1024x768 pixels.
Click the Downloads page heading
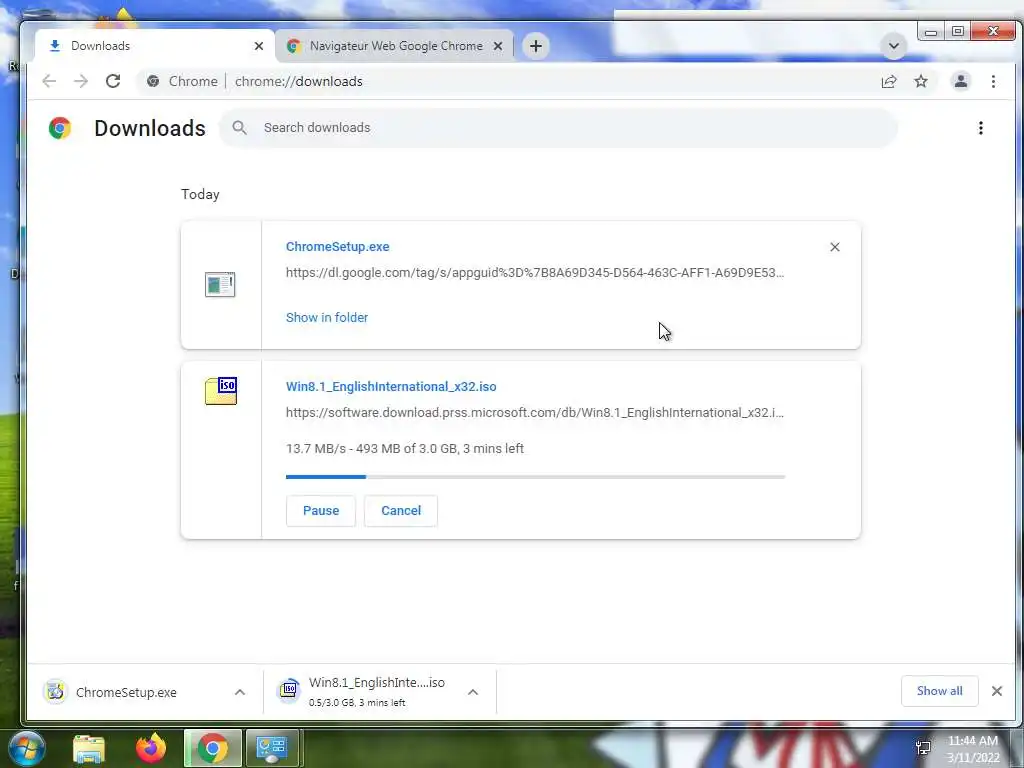click(x=150, y=128)
